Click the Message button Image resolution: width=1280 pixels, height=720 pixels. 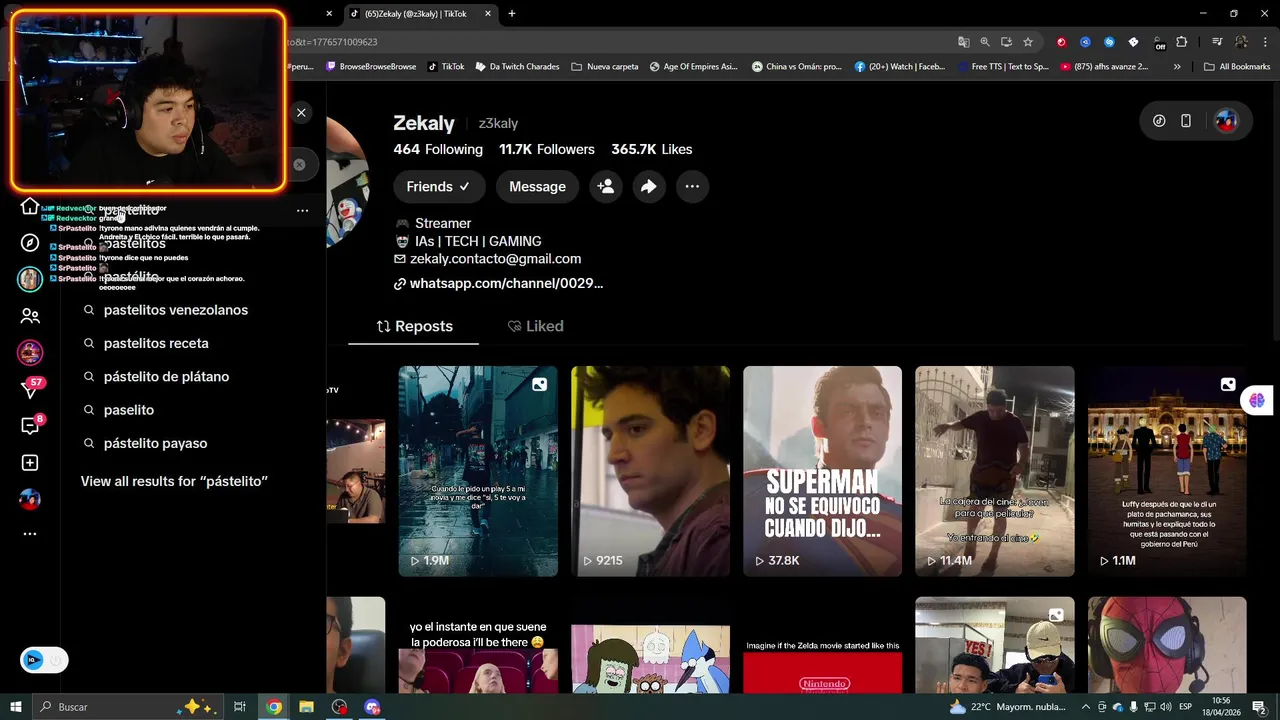tap(537, 186)
